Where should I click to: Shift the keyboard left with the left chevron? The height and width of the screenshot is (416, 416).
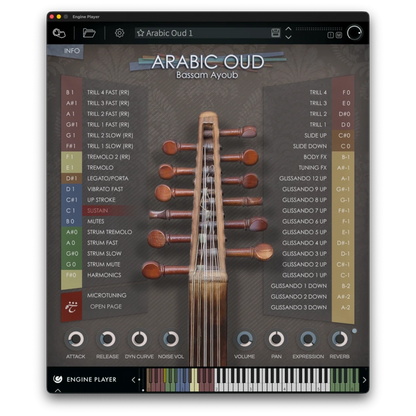[x=133, y=379]
